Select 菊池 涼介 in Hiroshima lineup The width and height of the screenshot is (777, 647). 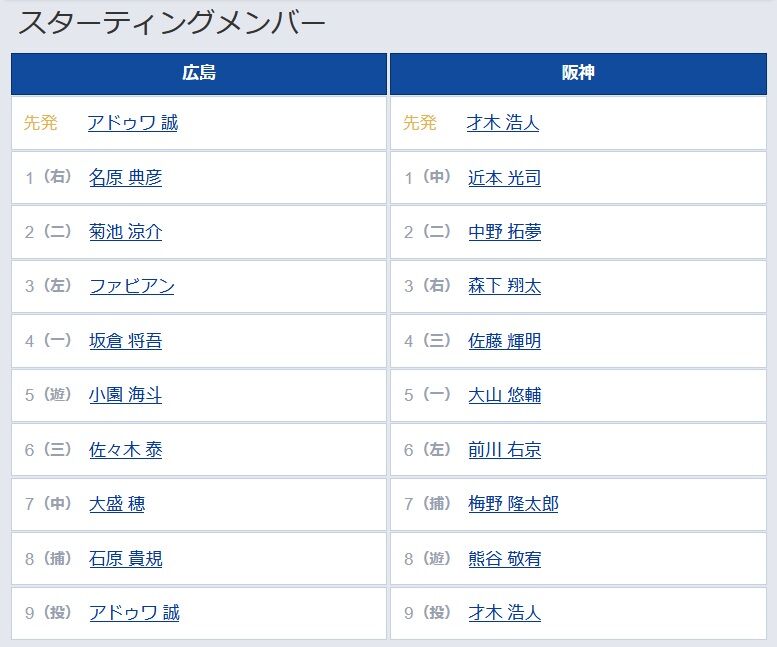[125, 232]
